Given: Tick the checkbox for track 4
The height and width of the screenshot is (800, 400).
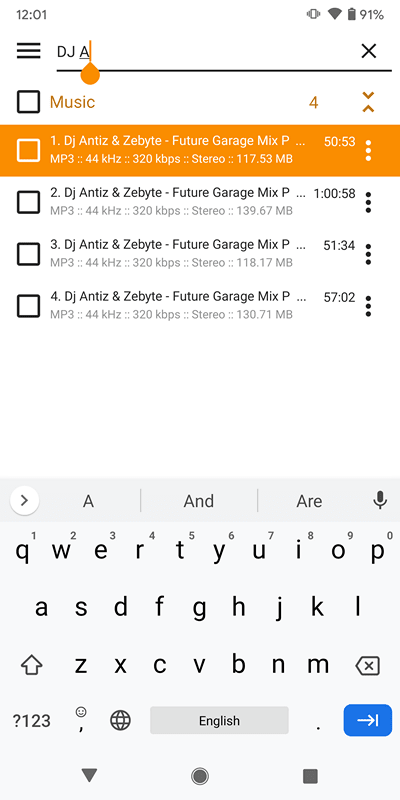Looking at the screenshot, I should 29,306.
